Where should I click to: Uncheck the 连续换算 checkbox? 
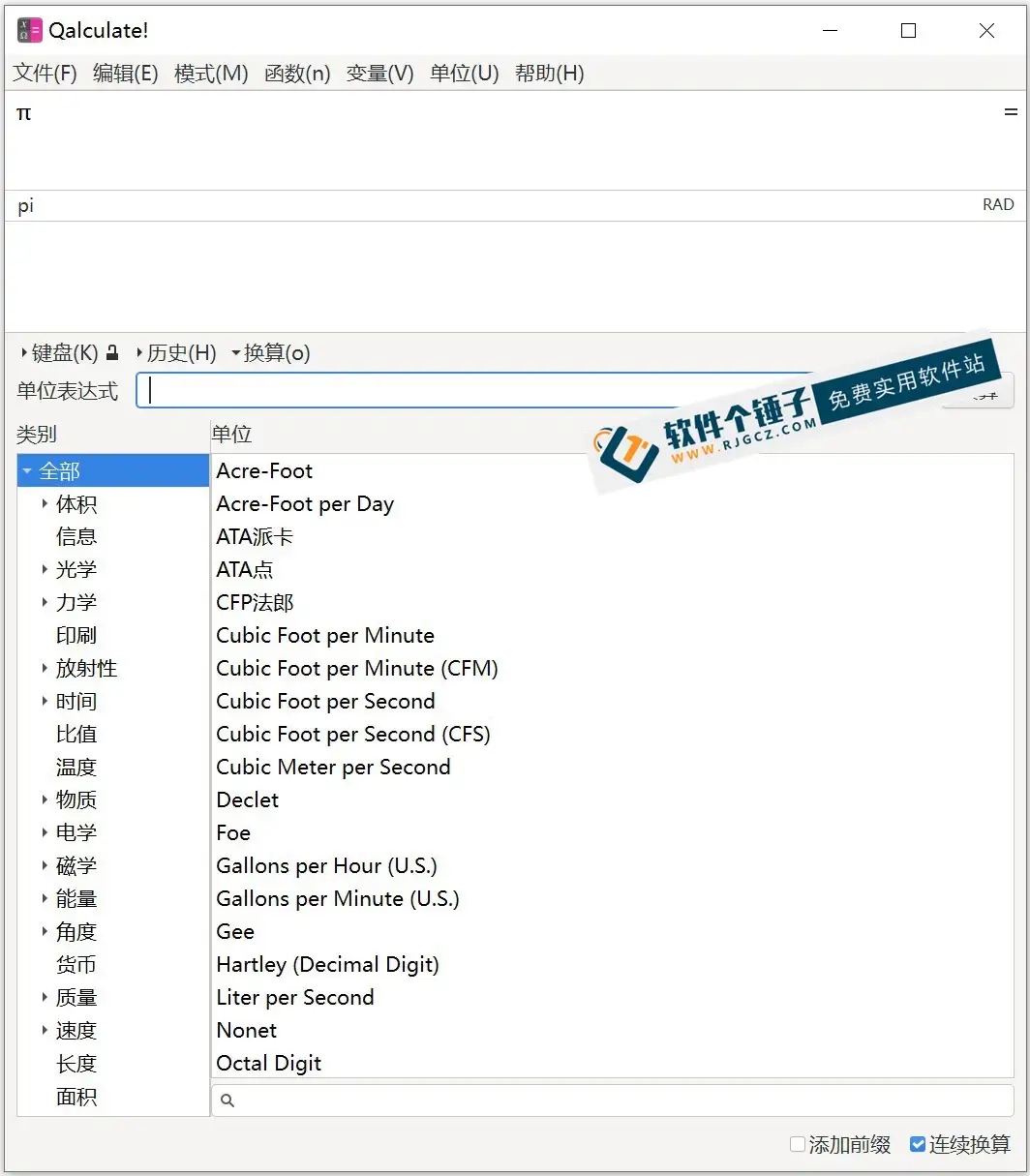click(918, 1145)
